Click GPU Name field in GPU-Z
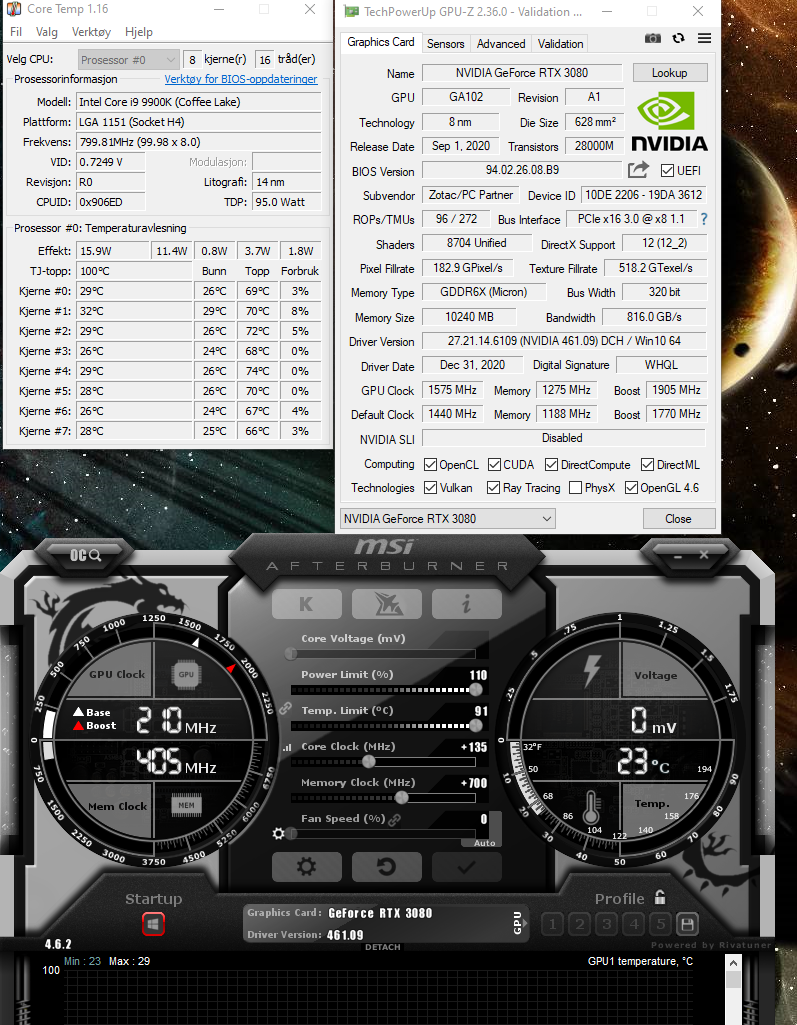This screenshot has height=1025, width=797. pyautogui.click(x=522, y=73)
